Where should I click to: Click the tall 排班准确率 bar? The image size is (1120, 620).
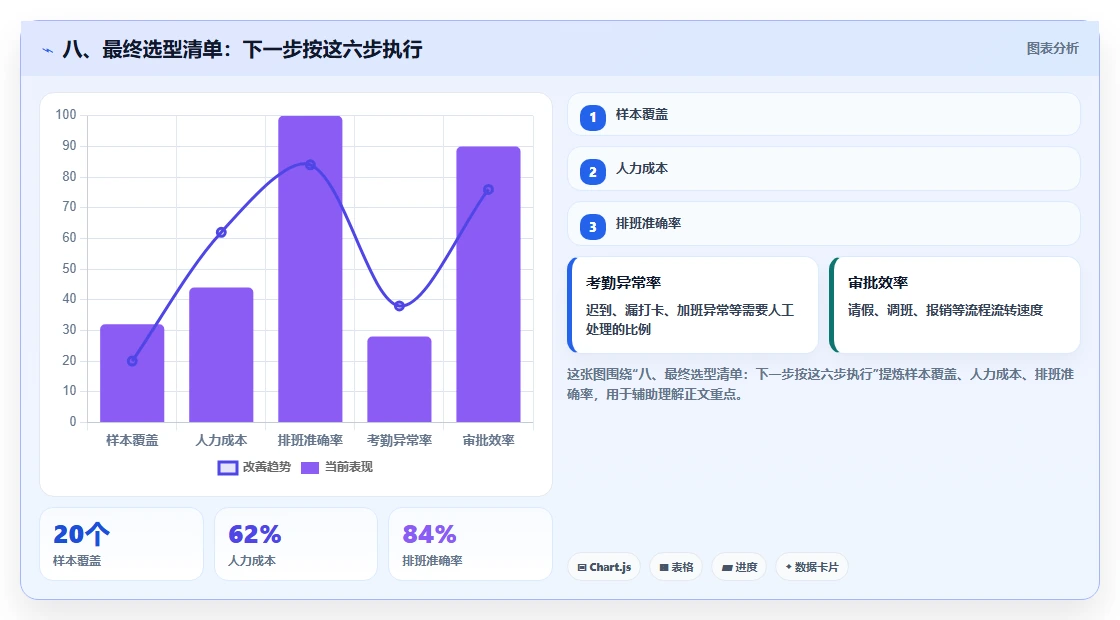(310, 269)
